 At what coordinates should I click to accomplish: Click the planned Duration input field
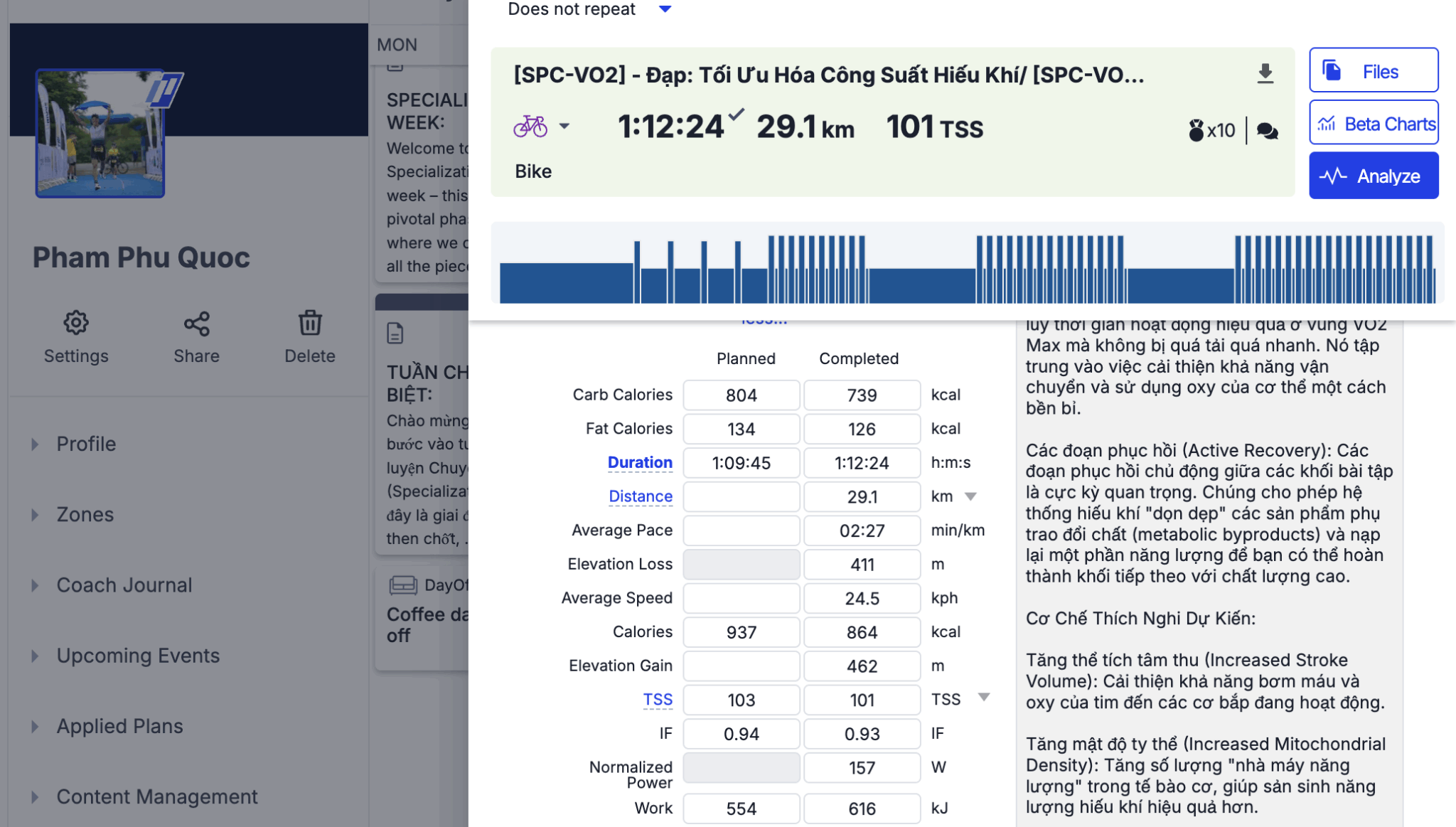tap(741, 463)
